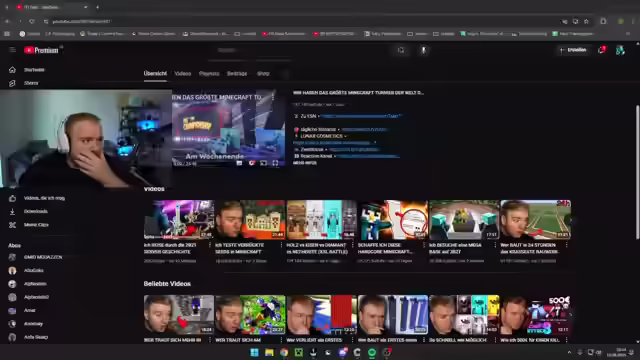Screen dimensions: 640x360
Task: Enter fullscreen on the featured video
Action: point(276,163)
